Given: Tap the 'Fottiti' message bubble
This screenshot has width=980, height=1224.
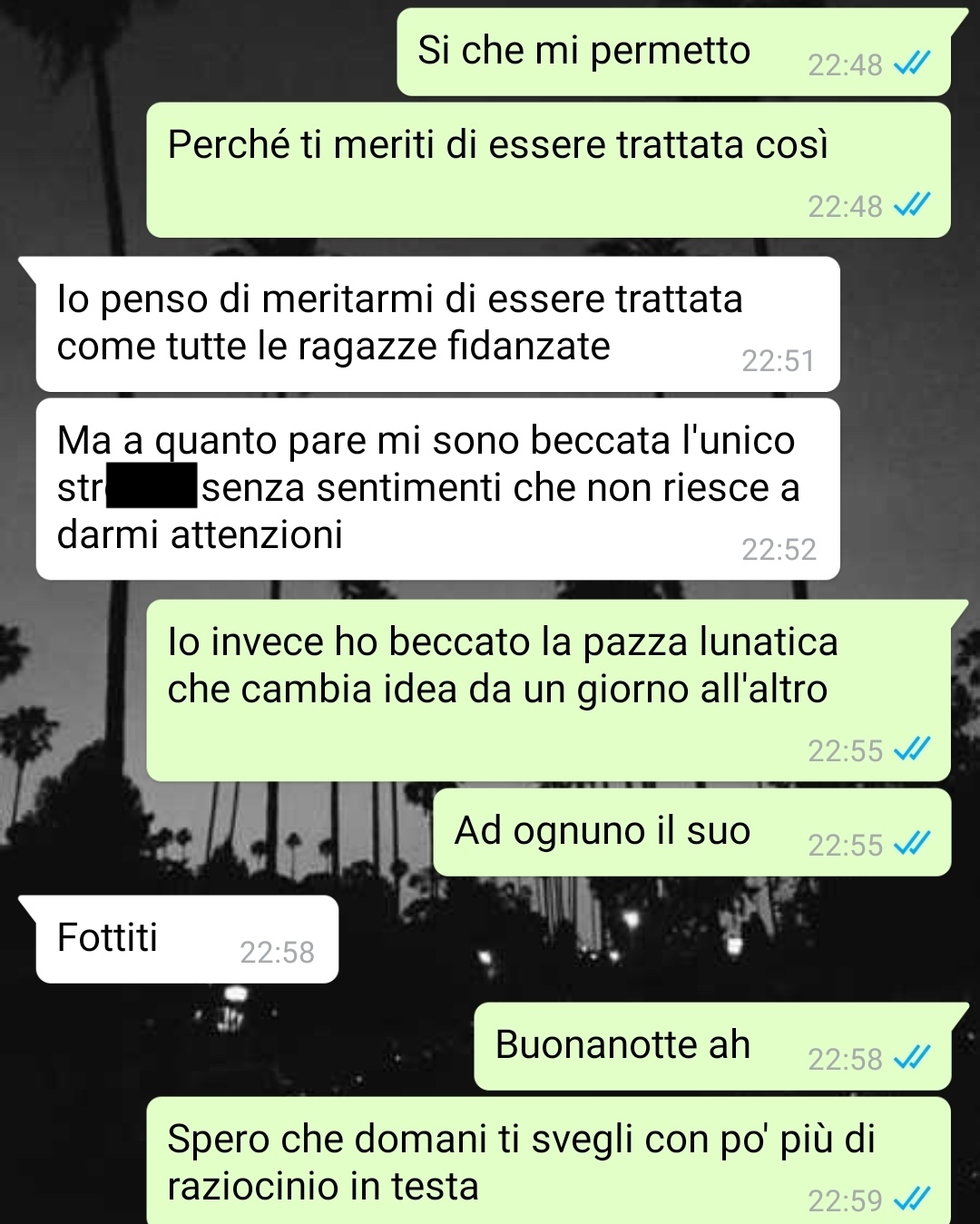Looking at the screenshot, I should coord(187,939).
